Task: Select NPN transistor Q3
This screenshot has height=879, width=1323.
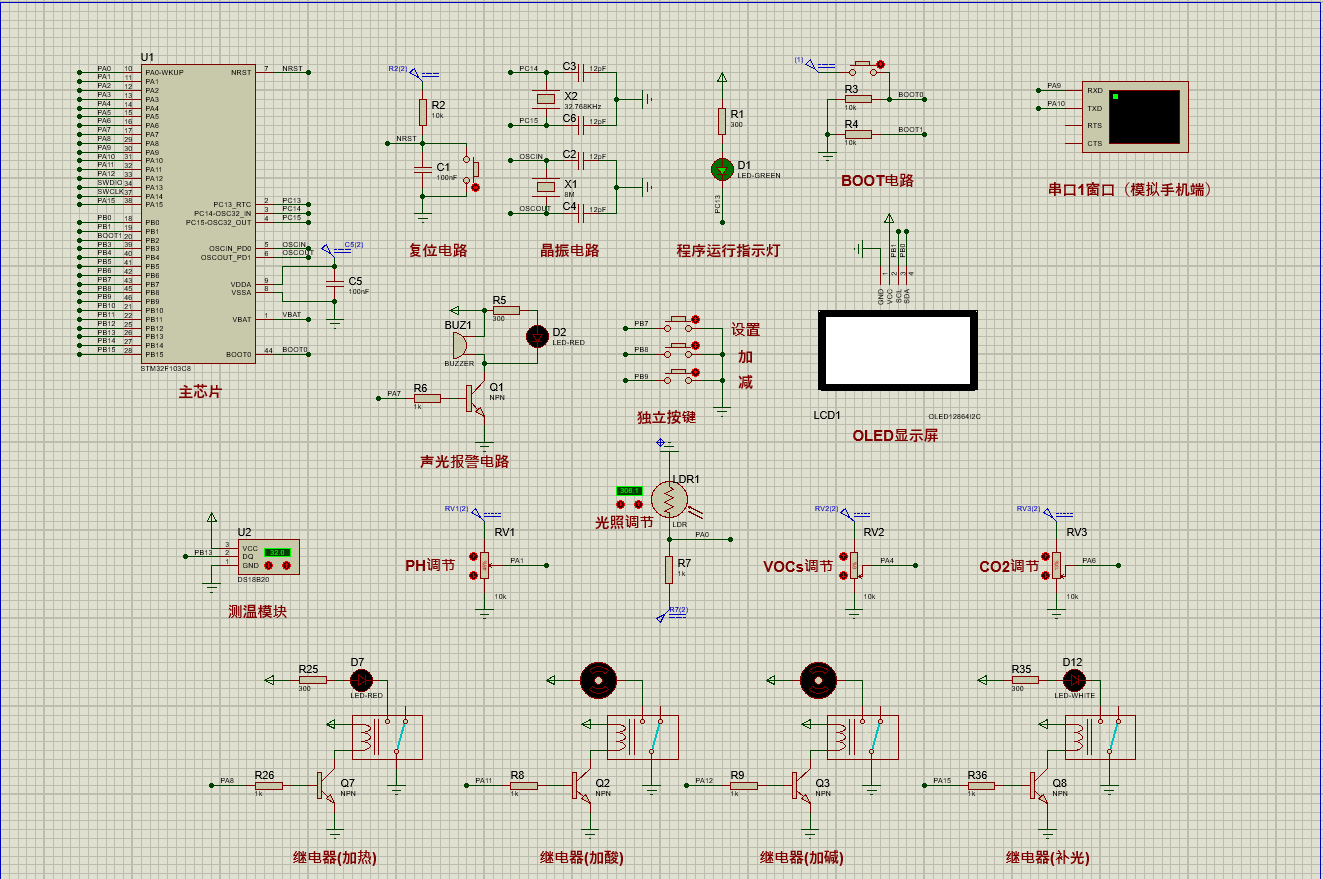Action: tap(802, 786)
